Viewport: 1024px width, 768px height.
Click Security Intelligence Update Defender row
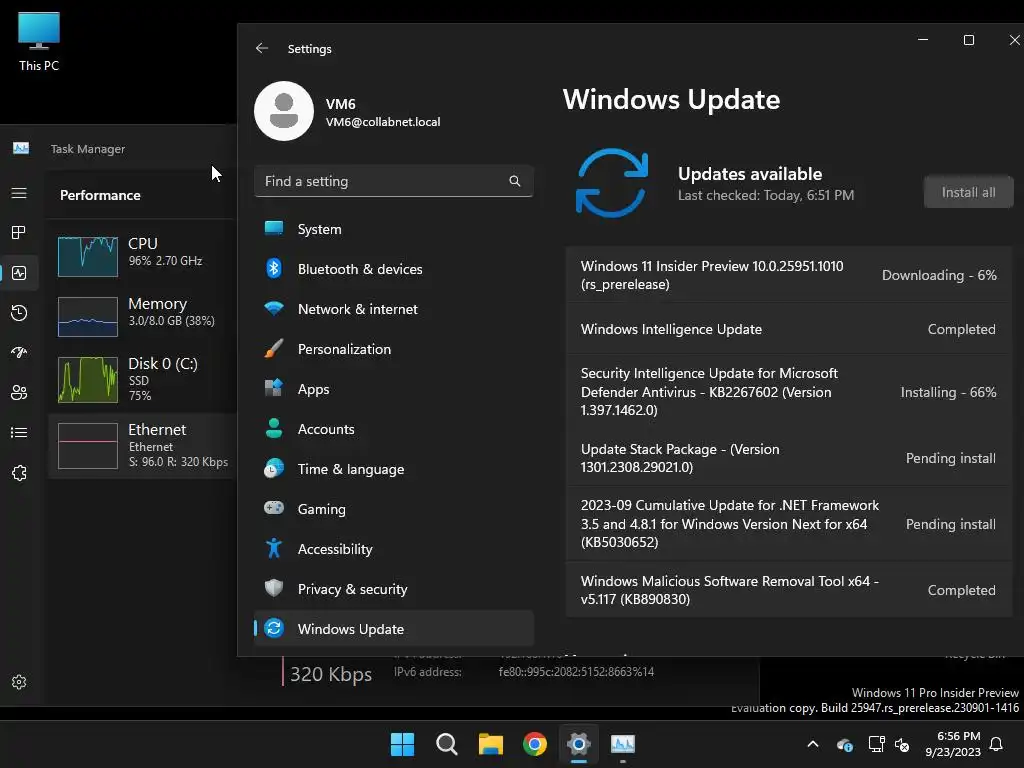pos(789,392)
